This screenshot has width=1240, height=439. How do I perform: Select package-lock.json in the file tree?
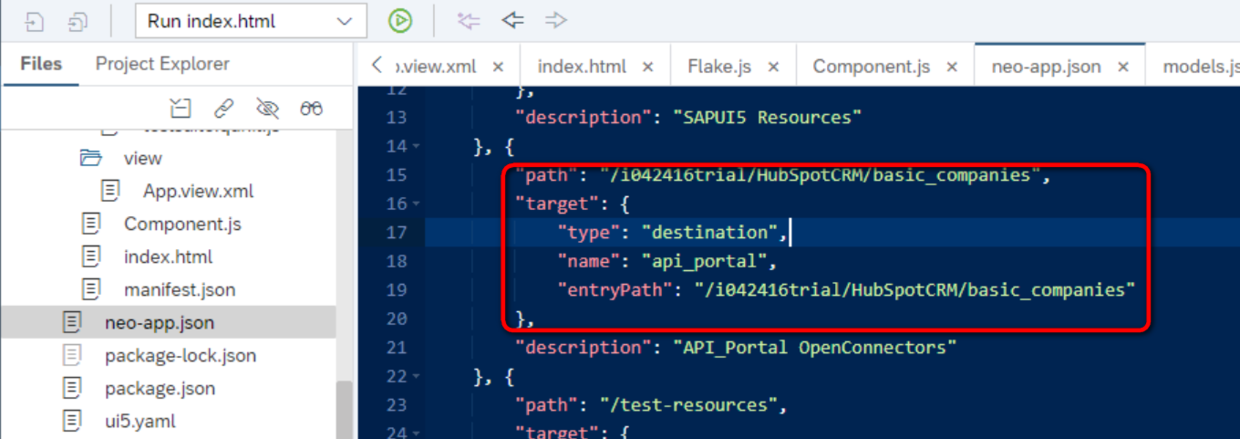pos(180,355)
